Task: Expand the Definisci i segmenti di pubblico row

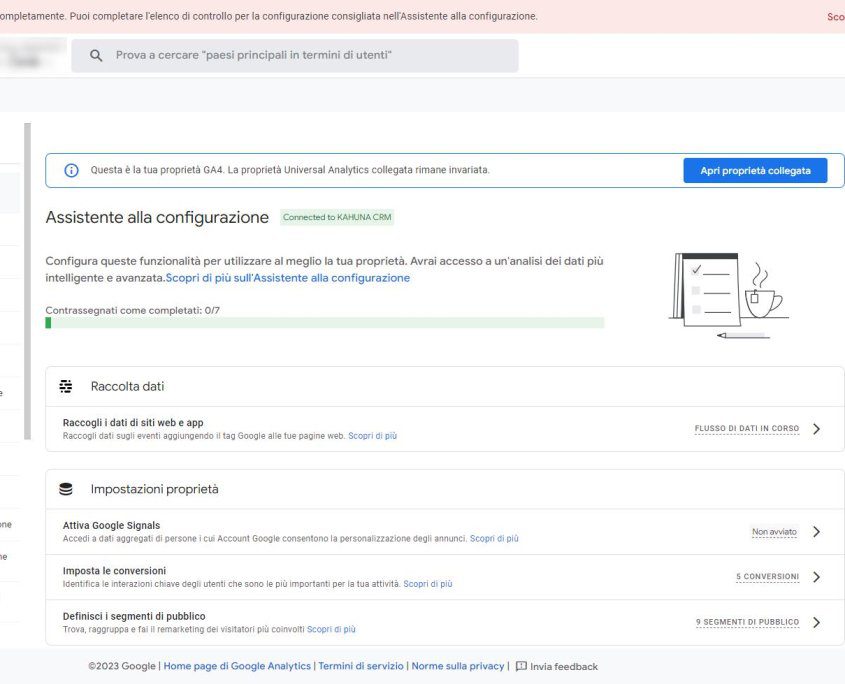Action: pos(817,621)
